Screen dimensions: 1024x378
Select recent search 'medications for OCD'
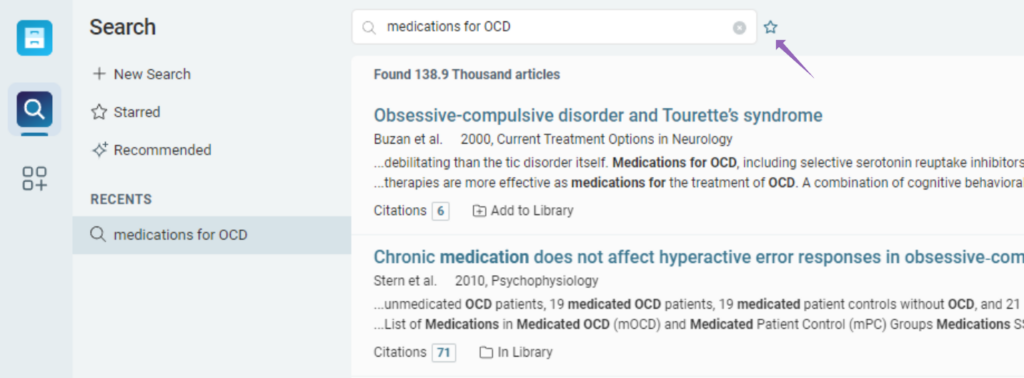coord(212,235)
